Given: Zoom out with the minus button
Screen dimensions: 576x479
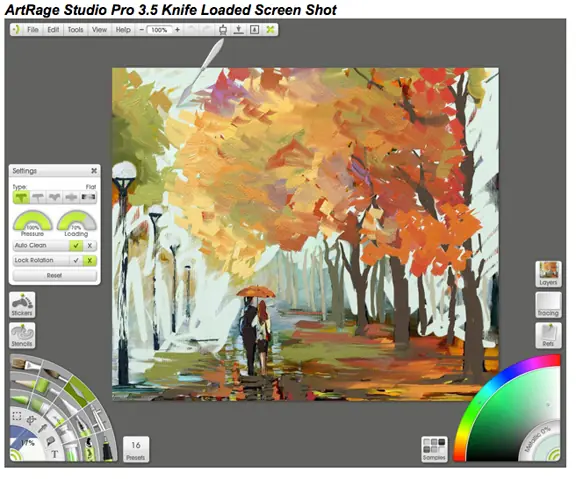Looking at the screenshot, I should tap(142, 30).
